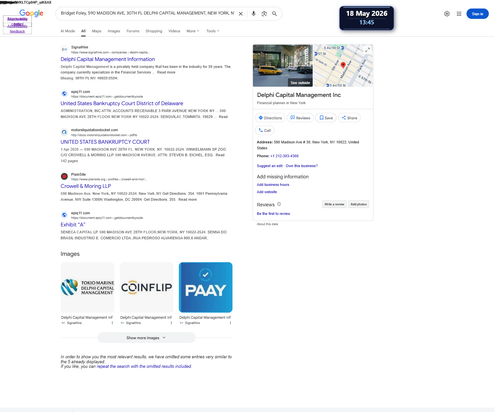
Task: Open the map thumbnail with red pin
Action: tap(343, 66)
